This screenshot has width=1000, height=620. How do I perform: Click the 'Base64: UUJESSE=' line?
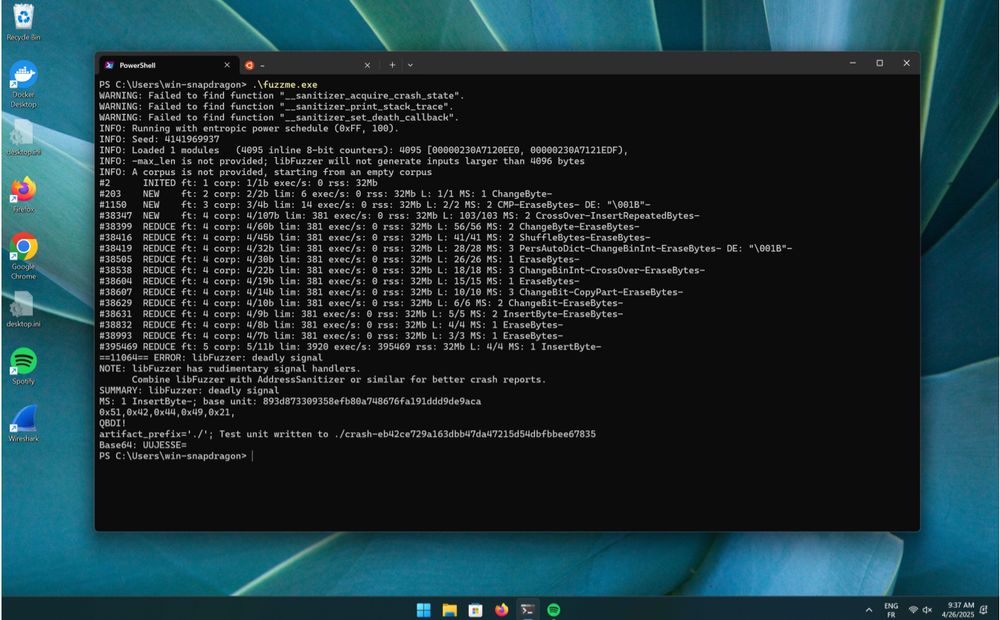[143, 445]
